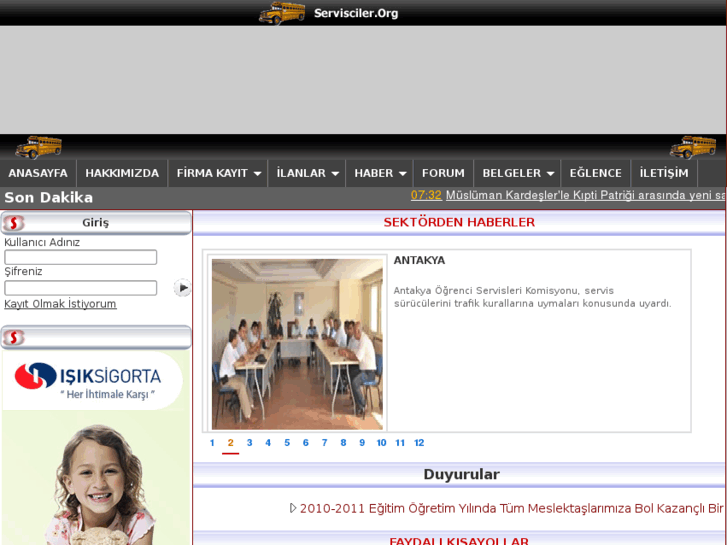Open the Antakya meeting photo thumbnail

pos(297,344)
